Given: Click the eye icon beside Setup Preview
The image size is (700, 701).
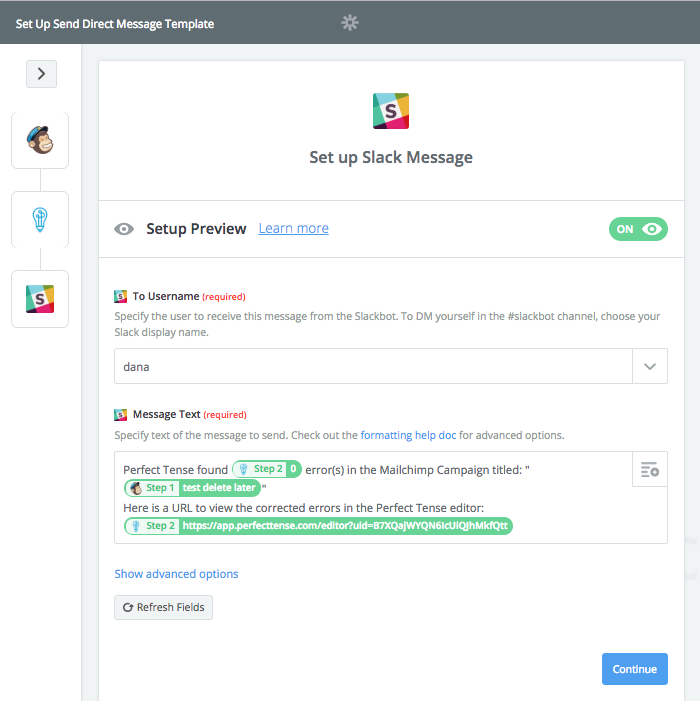Looking at the screenshot, I should point(124,229).
